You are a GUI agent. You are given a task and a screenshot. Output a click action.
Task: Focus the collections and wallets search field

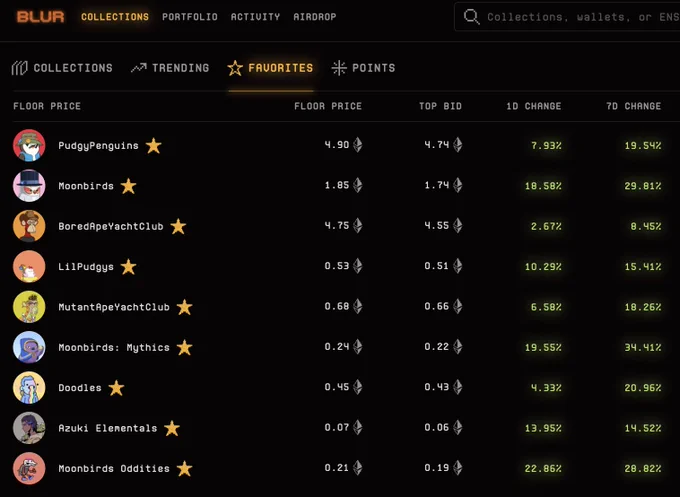point(567,17)
